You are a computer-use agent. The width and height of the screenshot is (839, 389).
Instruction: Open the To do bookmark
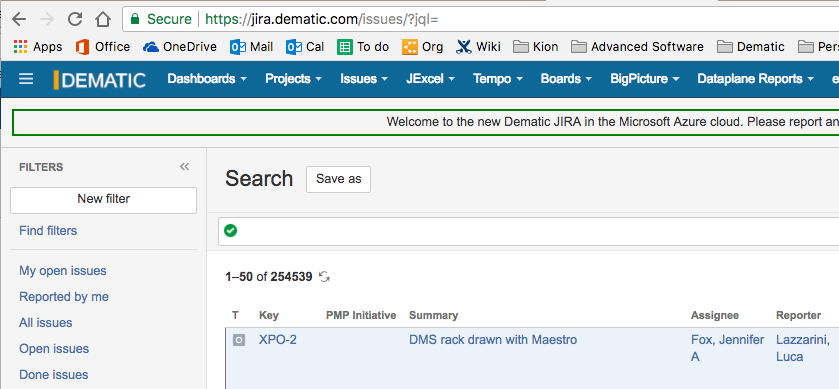point(363,47)
